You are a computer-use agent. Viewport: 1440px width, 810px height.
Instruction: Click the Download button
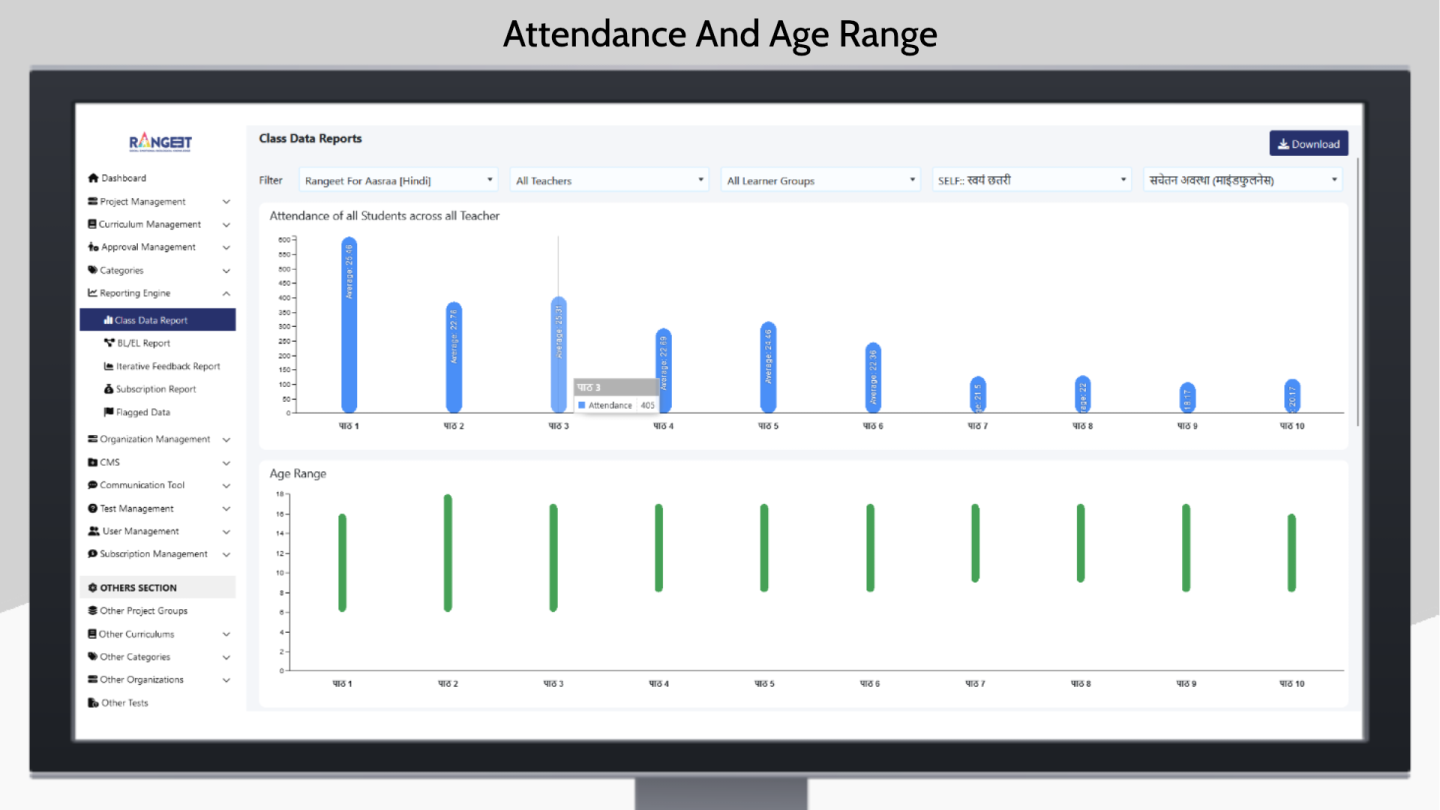click(1309, 144)
